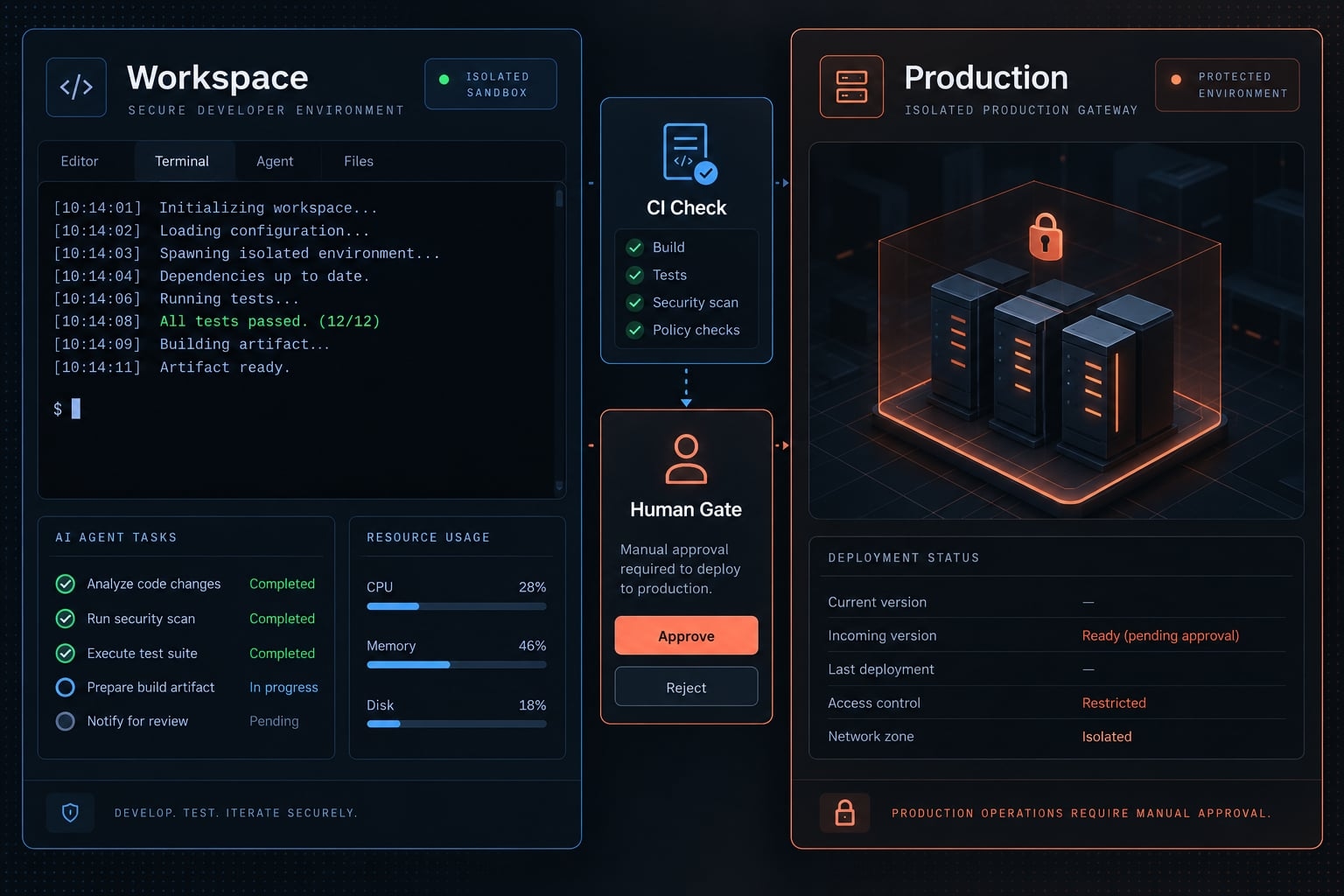
Task: Switch to the Editor tab
Action: pyautogui.click(x=80, y=161)
